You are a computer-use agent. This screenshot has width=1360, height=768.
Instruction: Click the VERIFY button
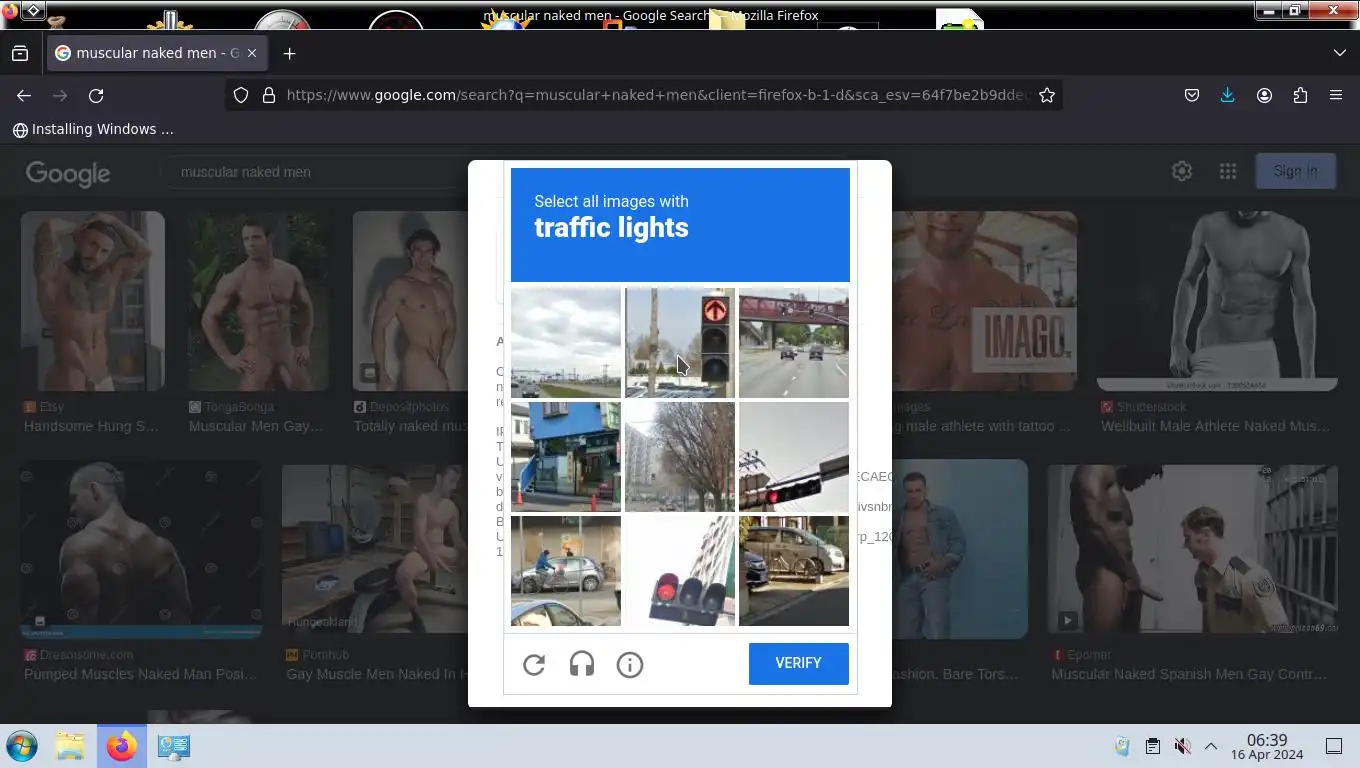click(798, 663)
